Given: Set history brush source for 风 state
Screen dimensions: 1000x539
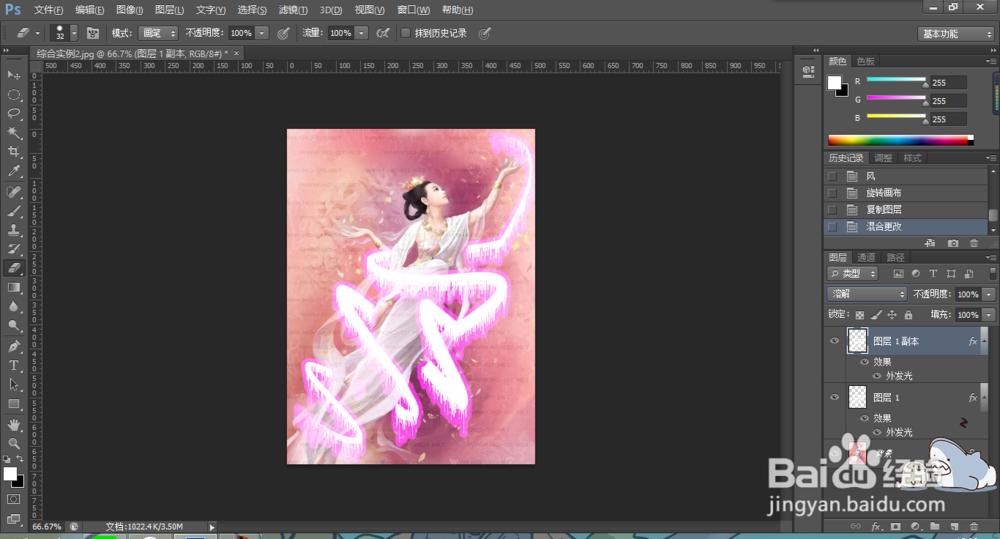Looking at the screenshot, I should [x=832, y=176].
